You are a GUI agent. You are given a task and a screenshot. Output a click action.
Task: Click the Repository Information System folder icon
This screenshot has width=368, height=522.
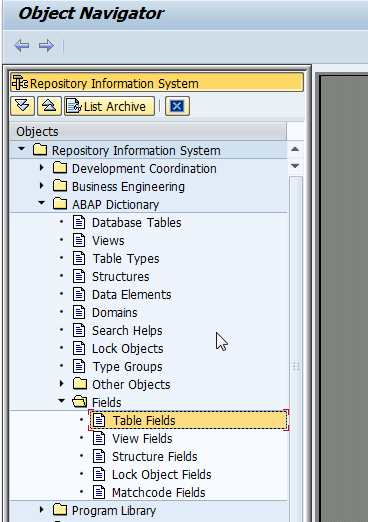(x=40, y=150)
